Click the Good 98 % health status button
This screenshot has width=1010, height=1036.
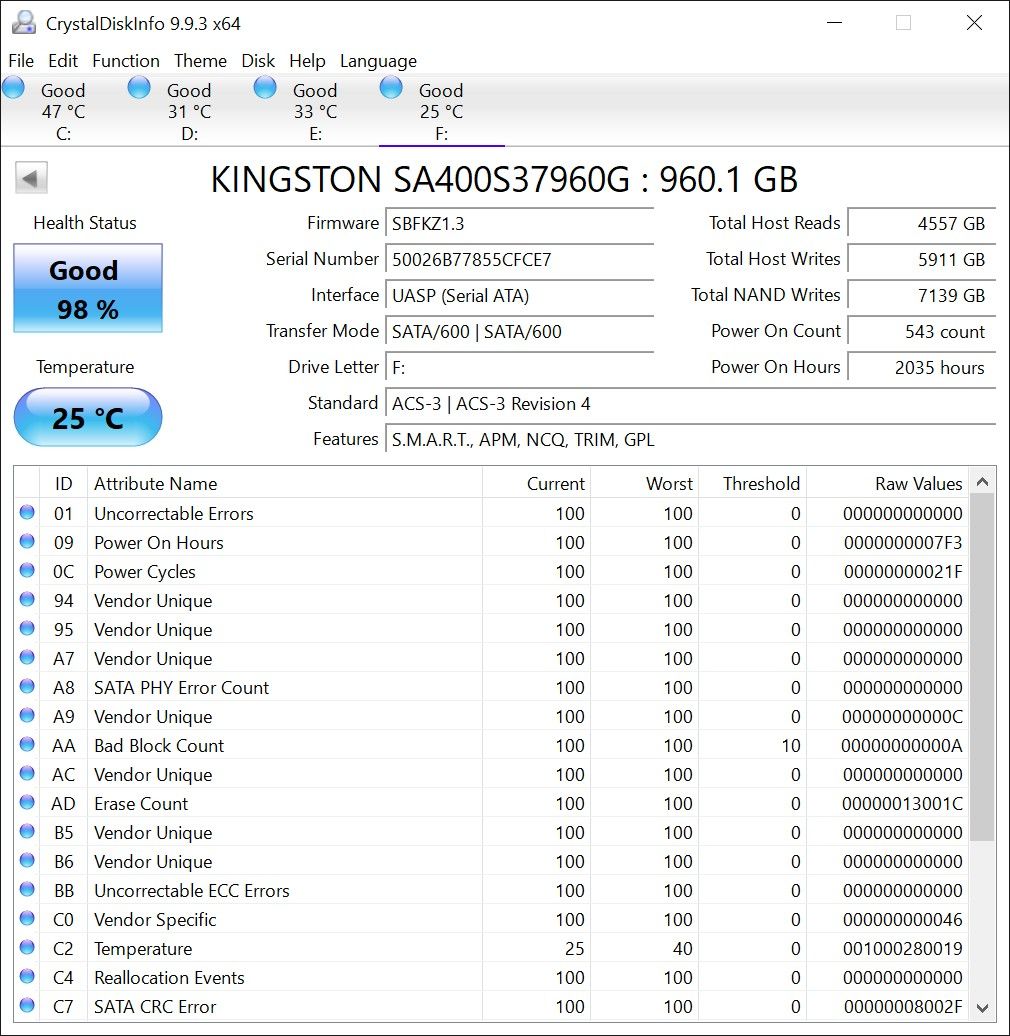88,288
